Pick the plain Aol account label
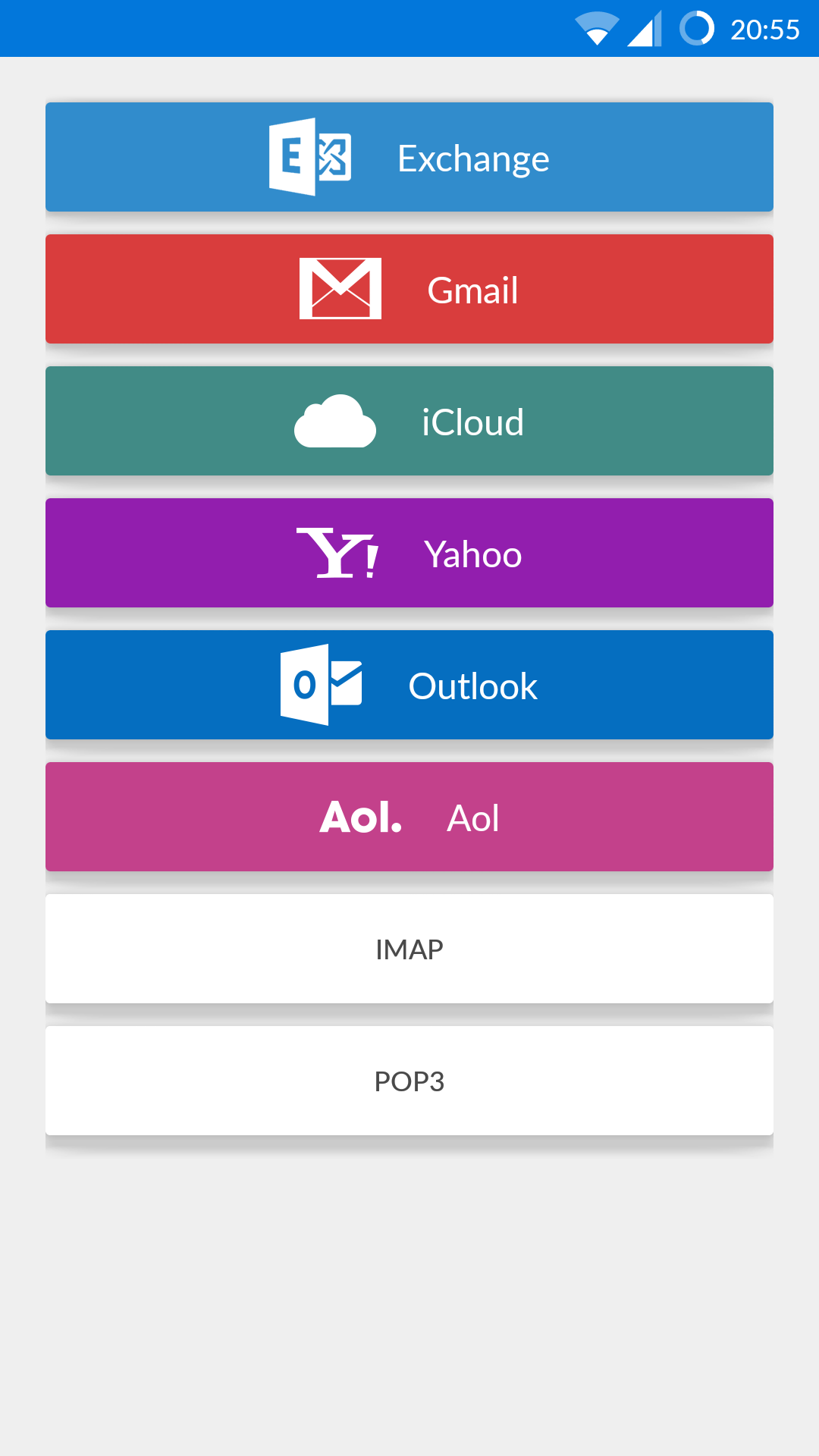 tap(473, 818)
